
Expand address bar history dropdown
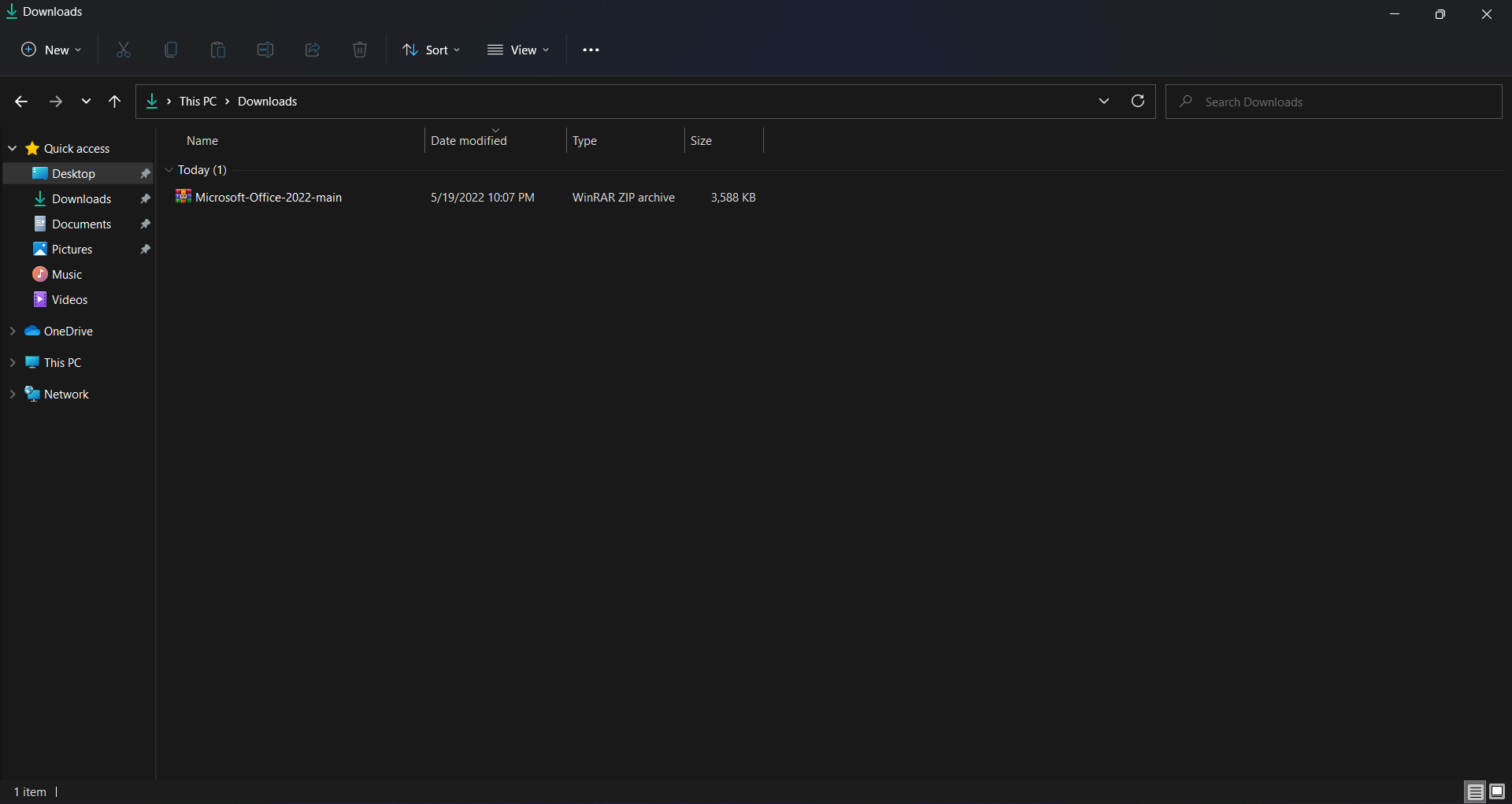pos(1104,101)
